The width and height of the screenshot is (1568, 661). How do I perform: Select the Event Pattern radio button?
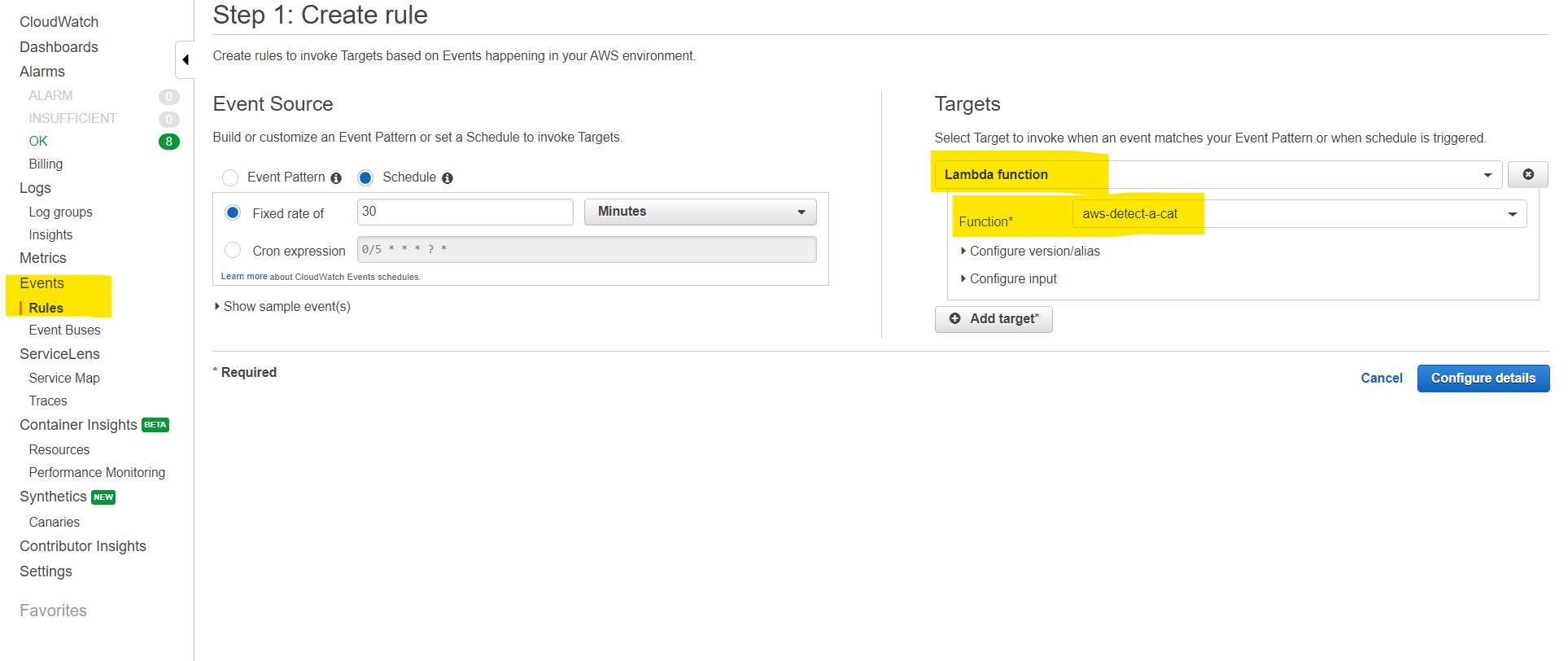point(230,177)
